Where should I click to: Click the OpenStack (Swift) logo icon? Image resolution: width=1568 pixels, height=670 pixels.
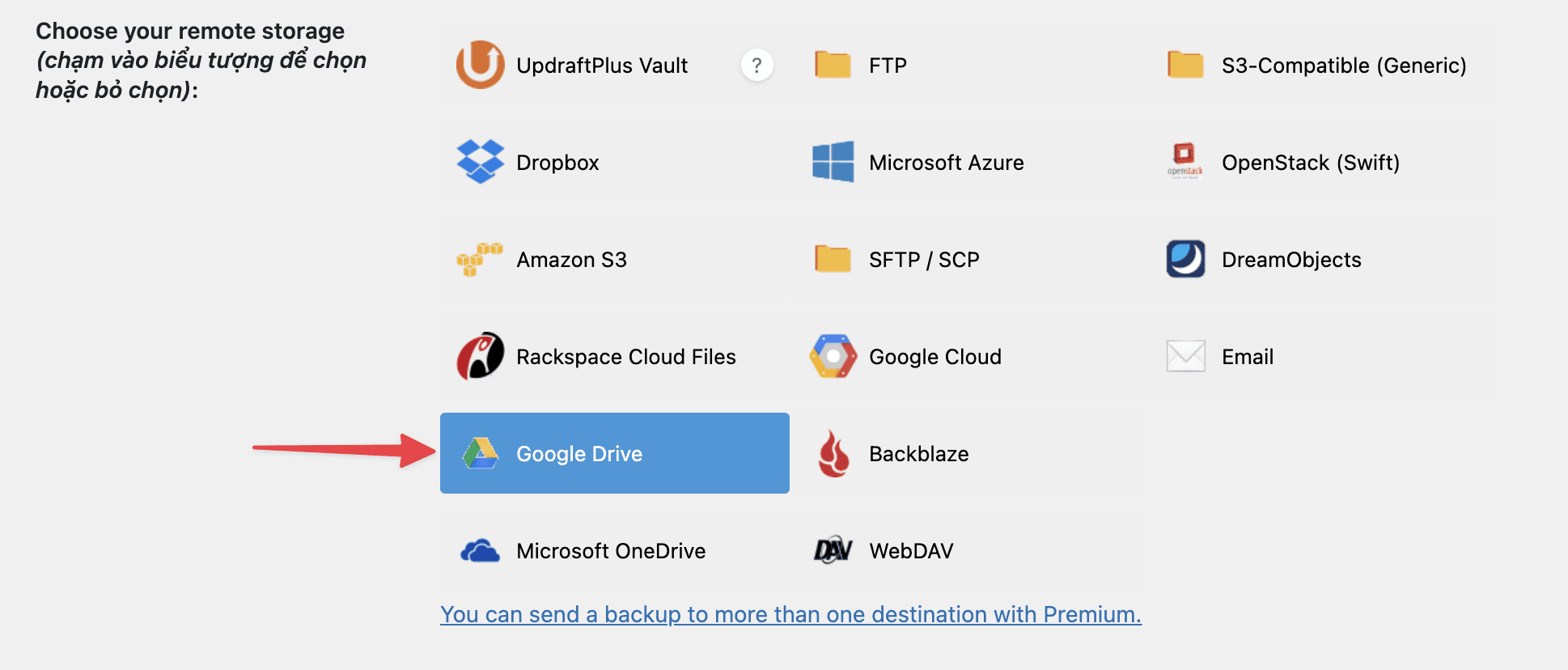[1185, 160]
